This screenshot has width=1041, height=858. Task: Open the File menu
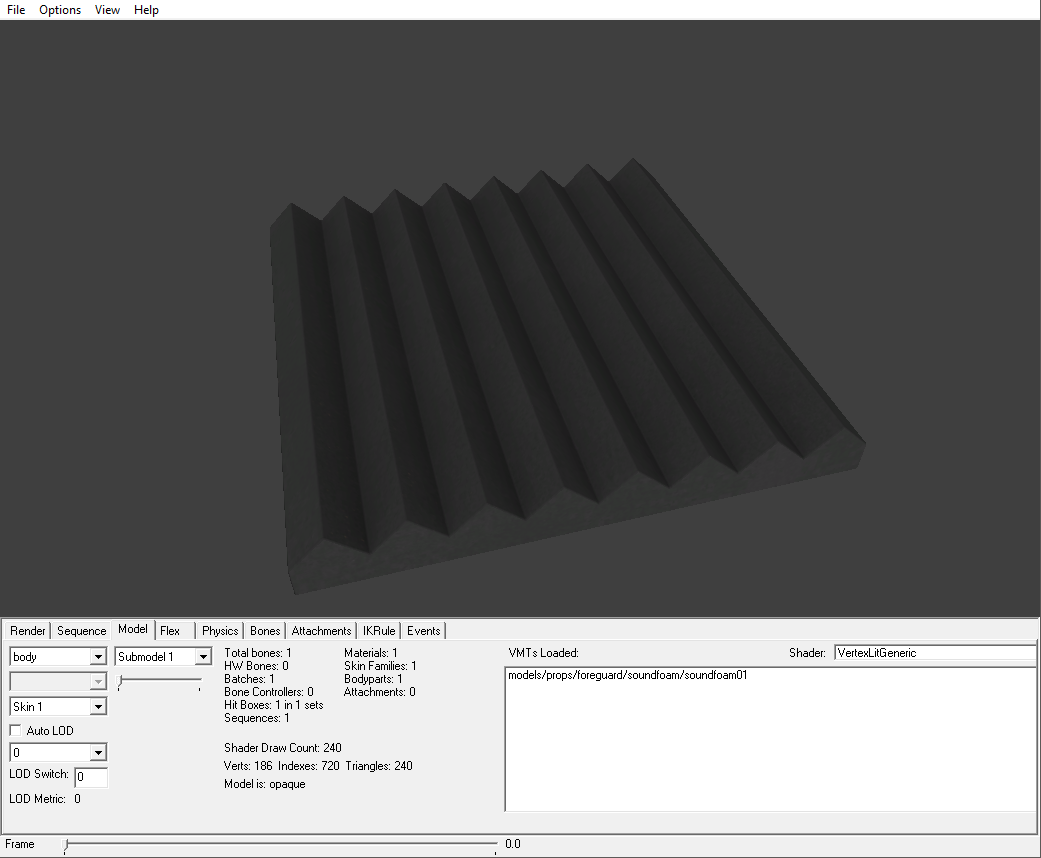point(16,10)
